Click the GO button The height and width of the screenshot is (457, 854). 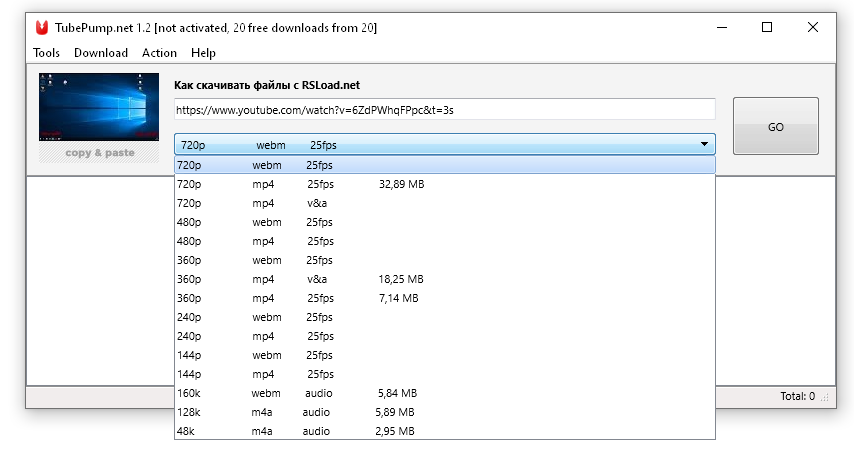pyautogui.click(x=776, y=126)
